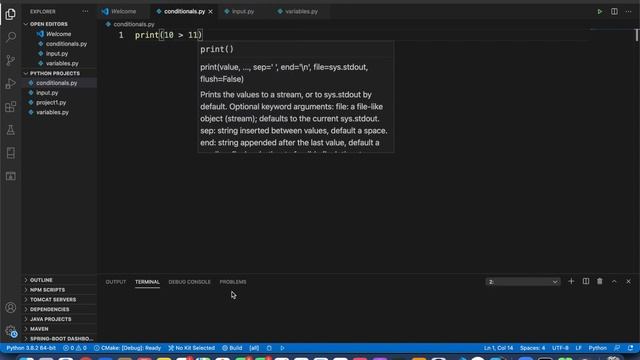
Task: Open conditionals.py under Open Editors
Action: coord(66,44)
